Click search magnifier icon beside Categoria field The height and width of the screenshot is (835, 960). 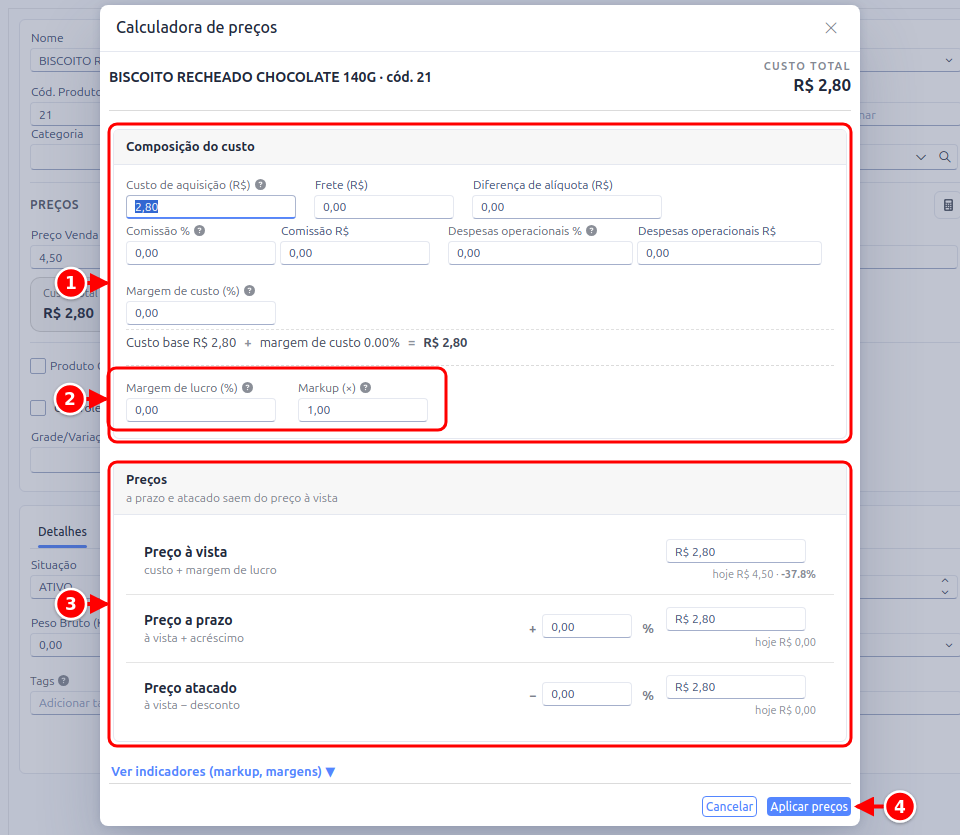click(945, 157)
